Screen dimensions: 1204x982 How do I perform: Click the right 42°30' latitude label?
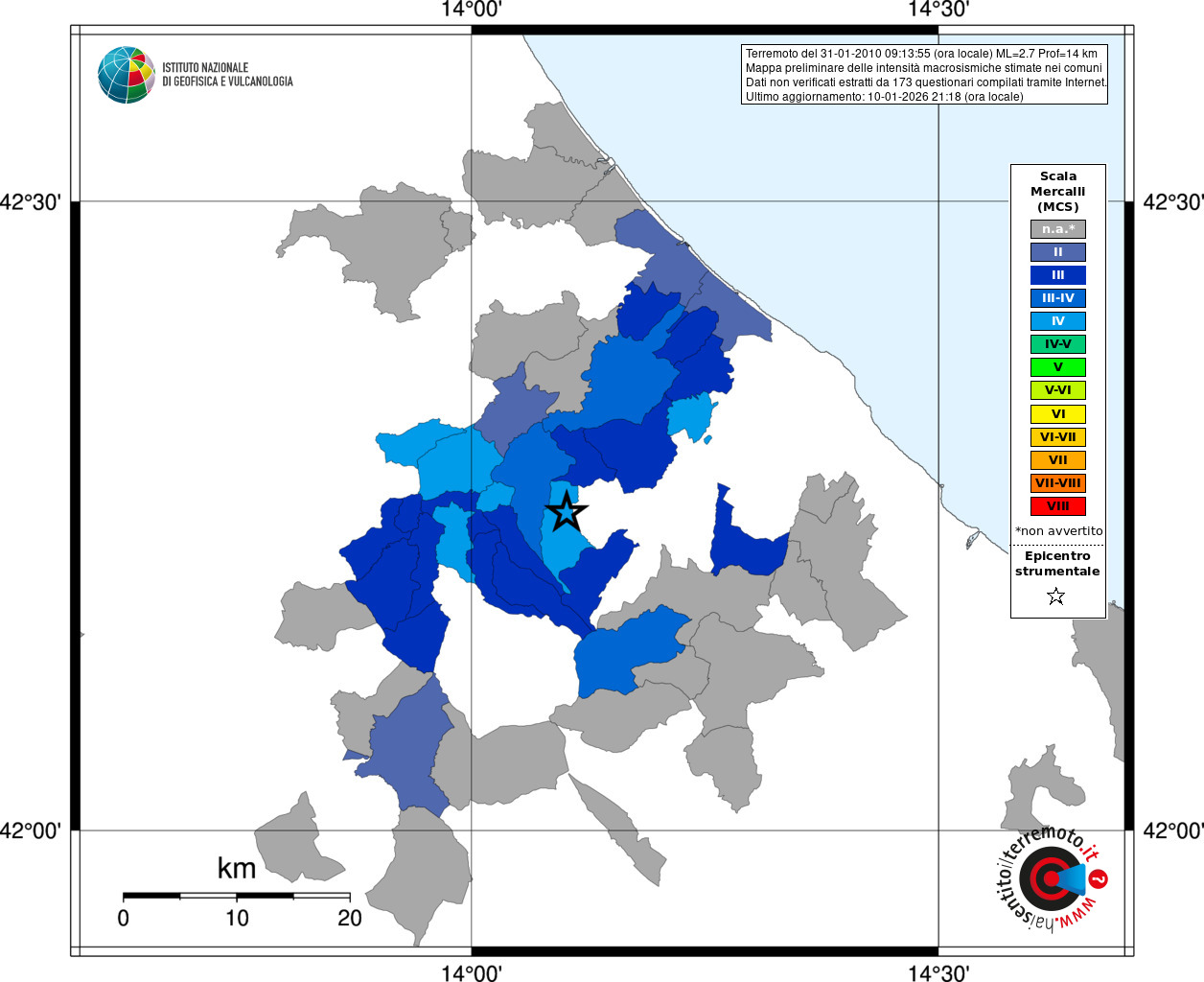[1173, 202]
